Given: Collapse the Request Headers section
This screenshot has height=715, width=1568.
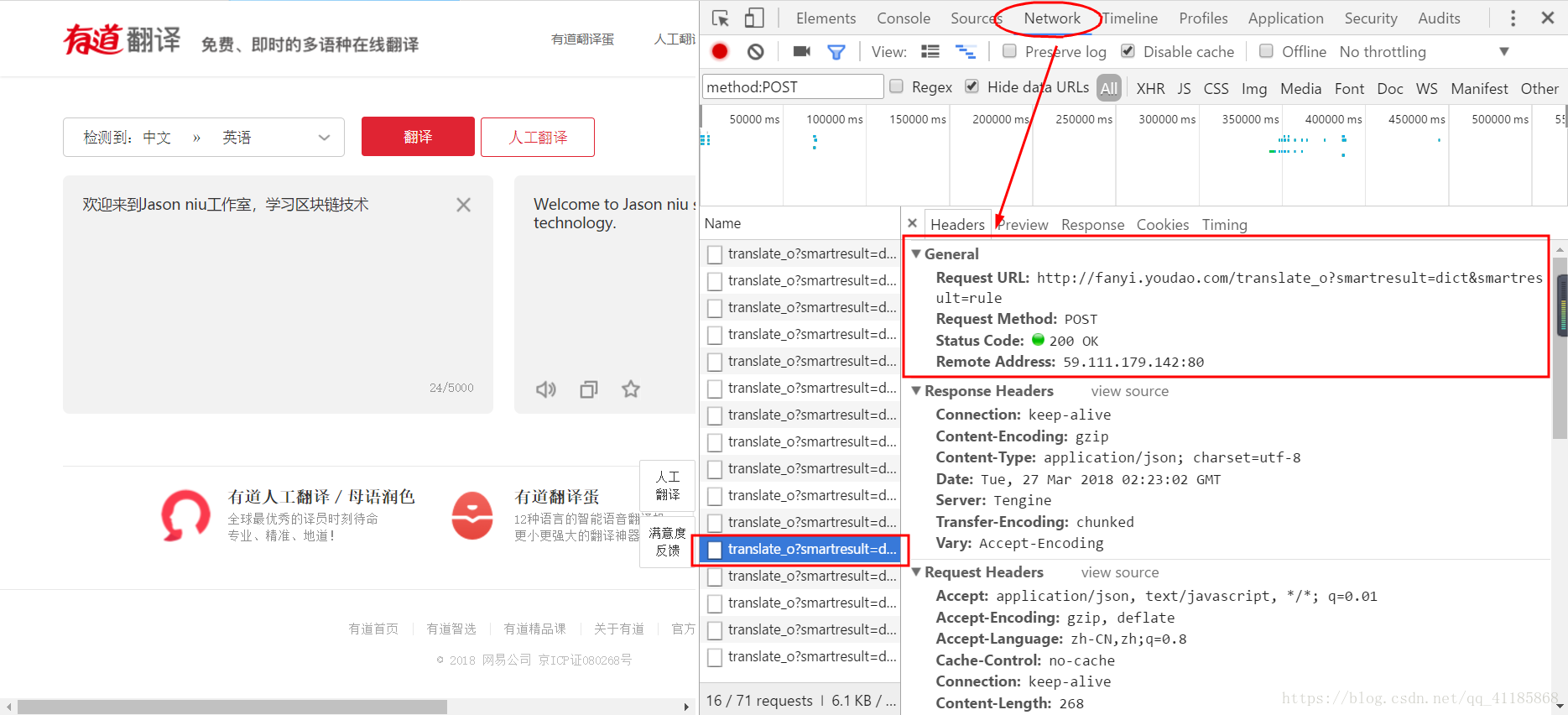Looking at the screenshot, I should coord(917,572).
